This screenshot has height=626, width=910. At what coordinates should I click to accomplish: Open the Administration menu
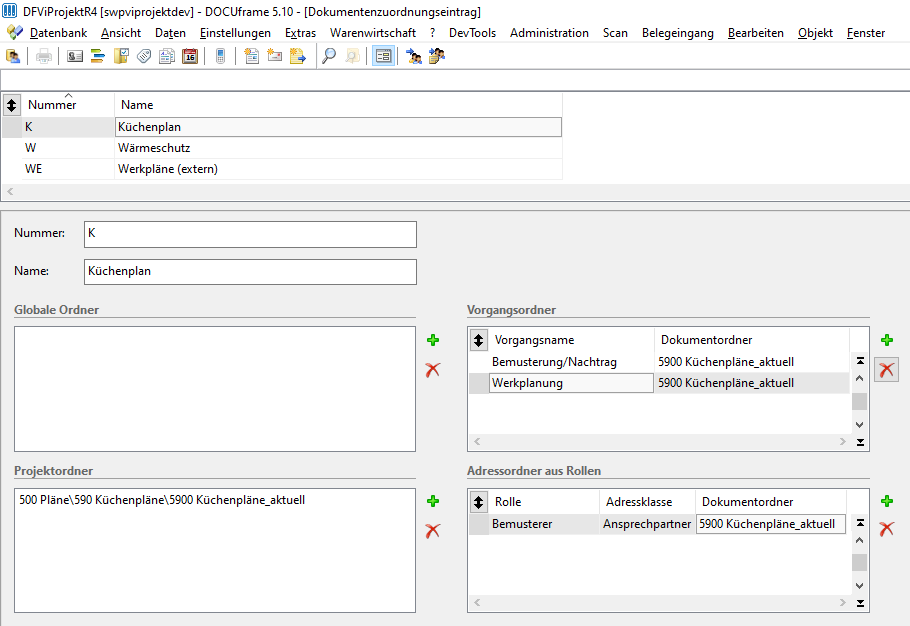(x=549, y=33)
